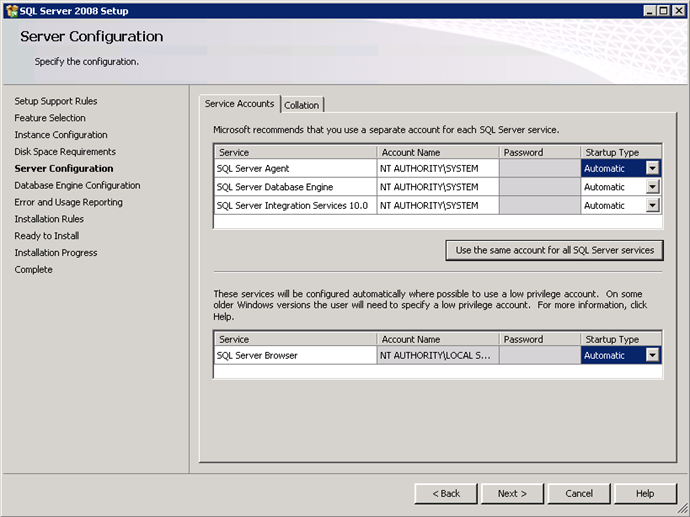Minimize the SQL Server 2008 Setup window
The image size is (690, 517).
[650, 11]
